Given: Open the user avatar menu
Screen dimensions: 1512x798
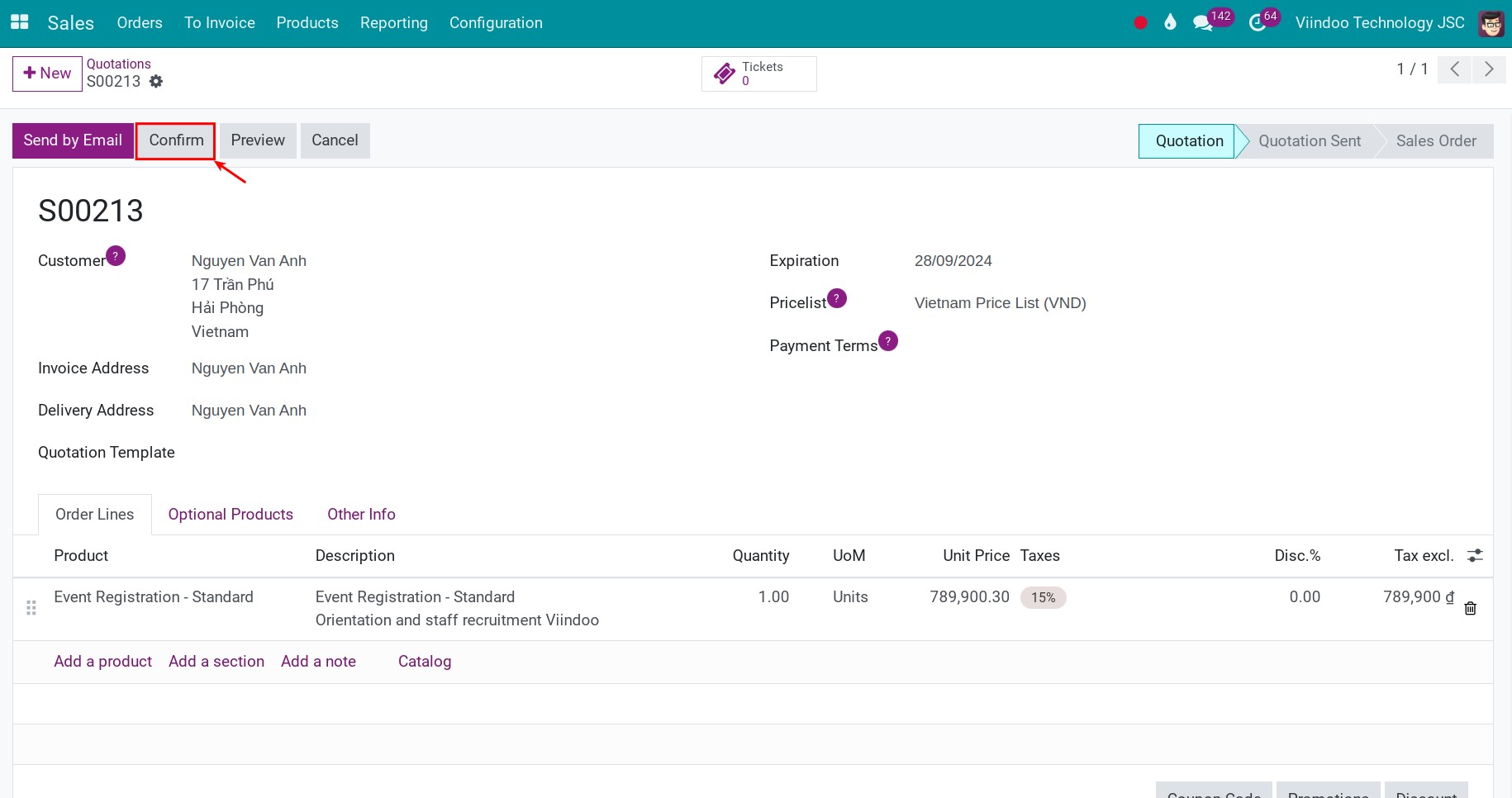Looking at the screenshot, I should click(x=1491, y=23).
